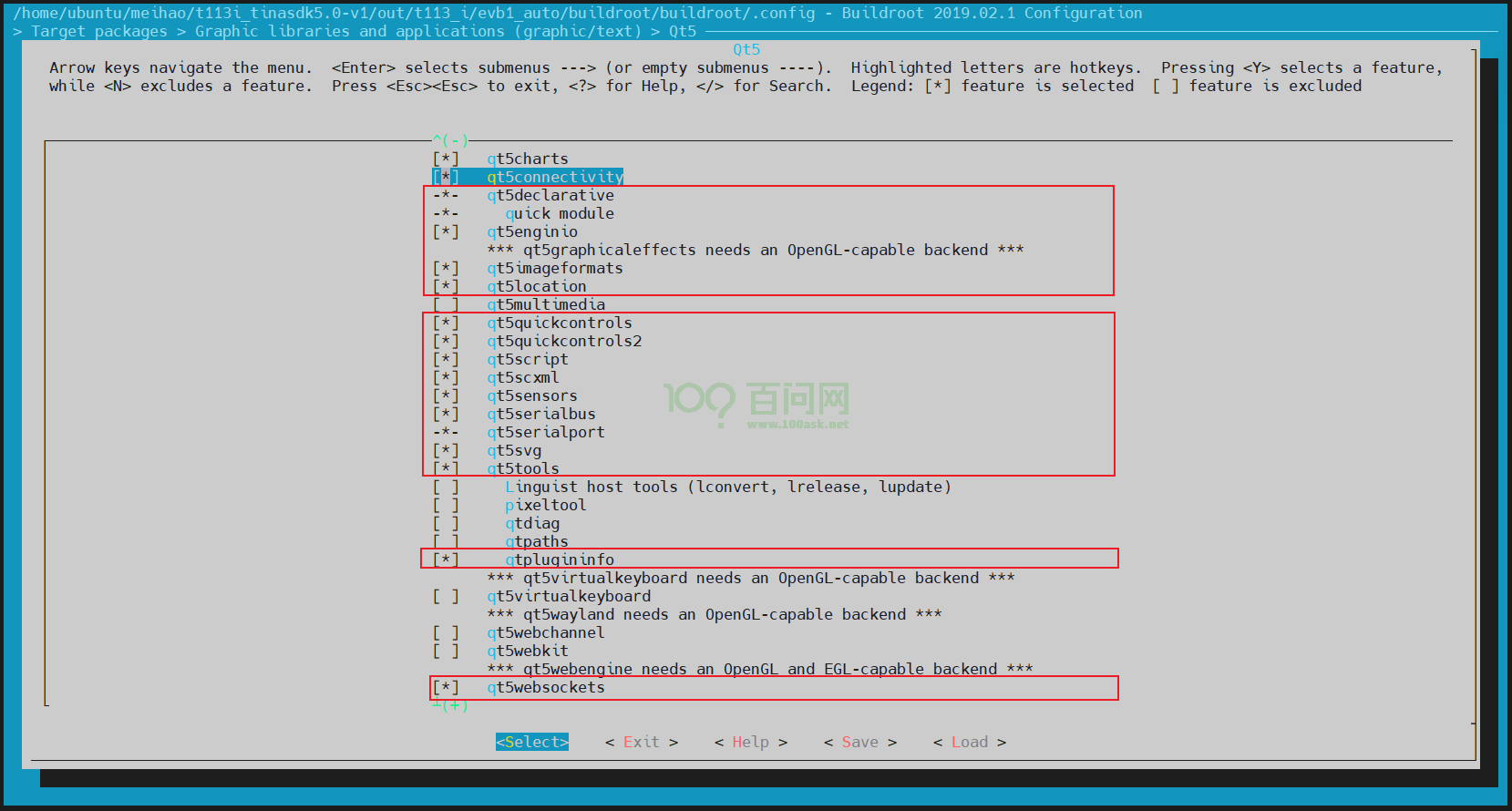Enable qt5virtualkeyboard package

(446, 597)
